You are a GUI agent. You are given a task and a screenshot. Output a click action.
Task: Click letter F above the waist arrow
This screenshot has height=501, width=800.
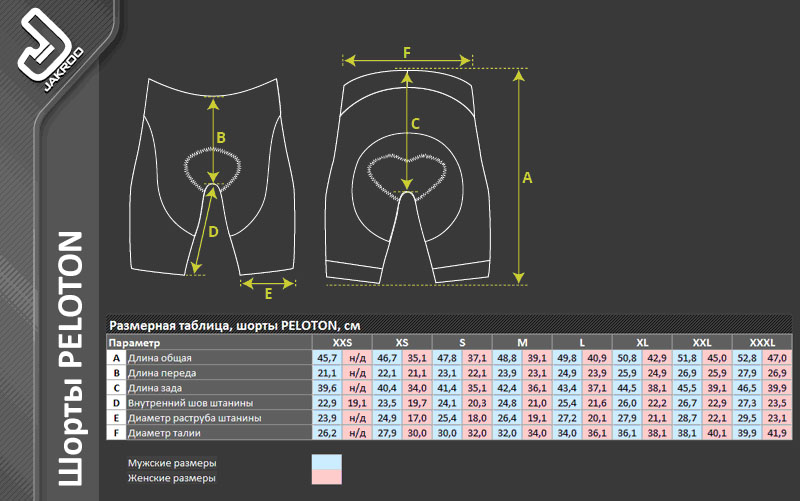[x=407, y=53]
